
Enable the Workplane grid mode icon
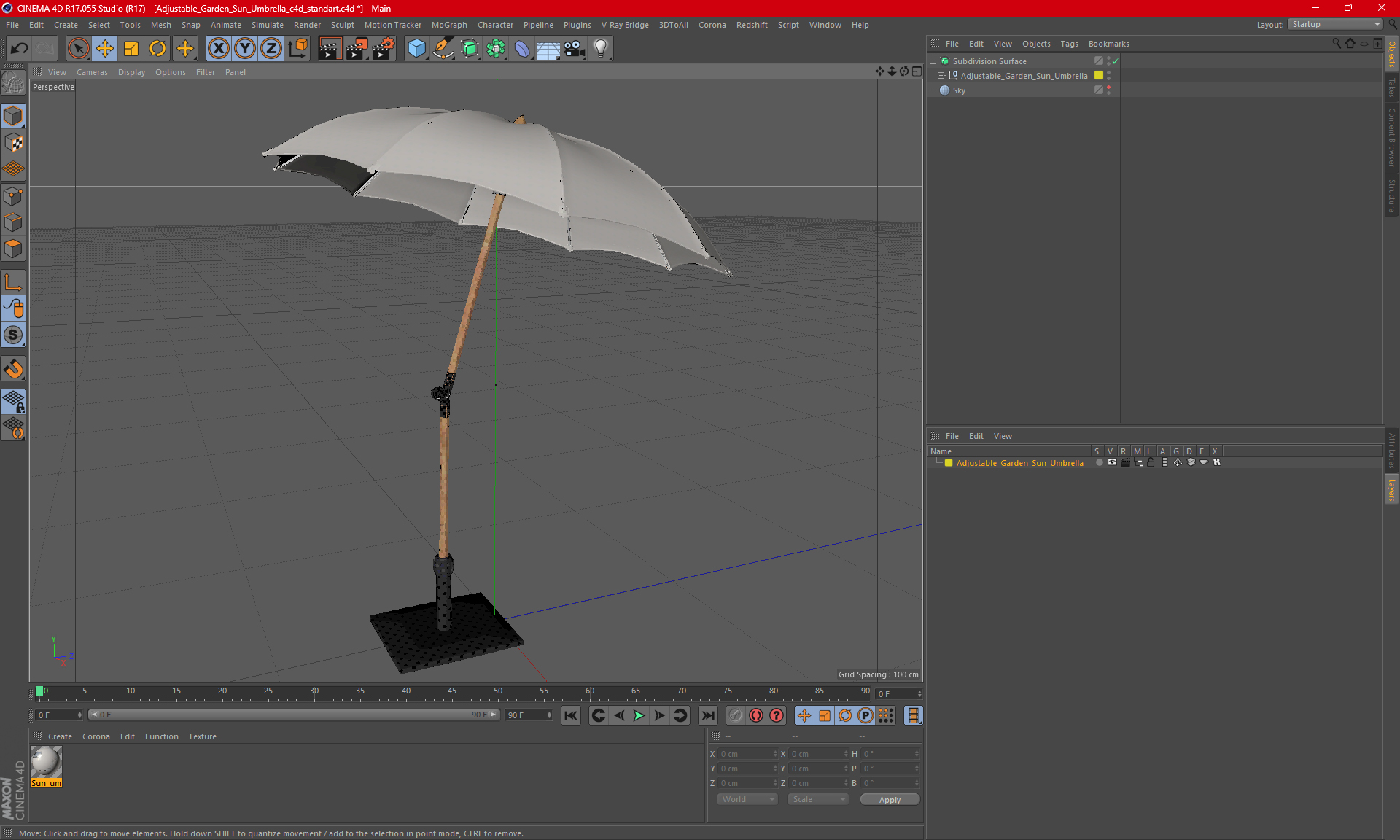point(13,169)
